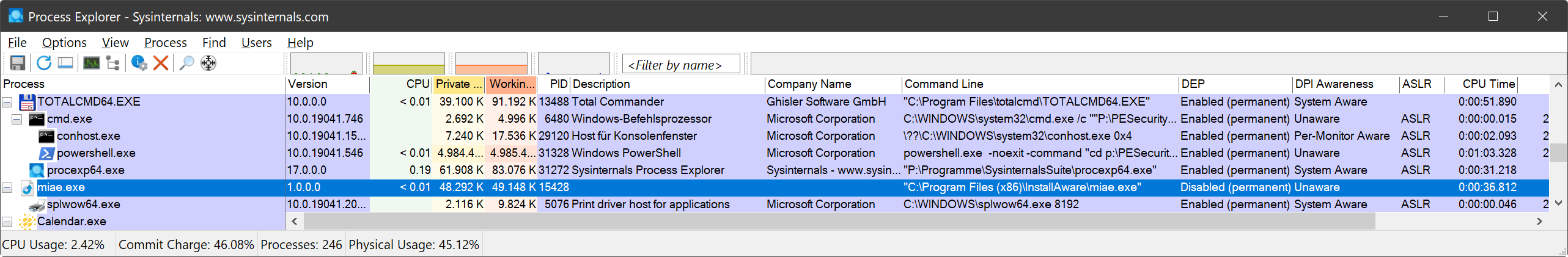Open the commit history mini graph
Image resolution: width=1568 pixels, height=257 pixels.
point(409,63)
